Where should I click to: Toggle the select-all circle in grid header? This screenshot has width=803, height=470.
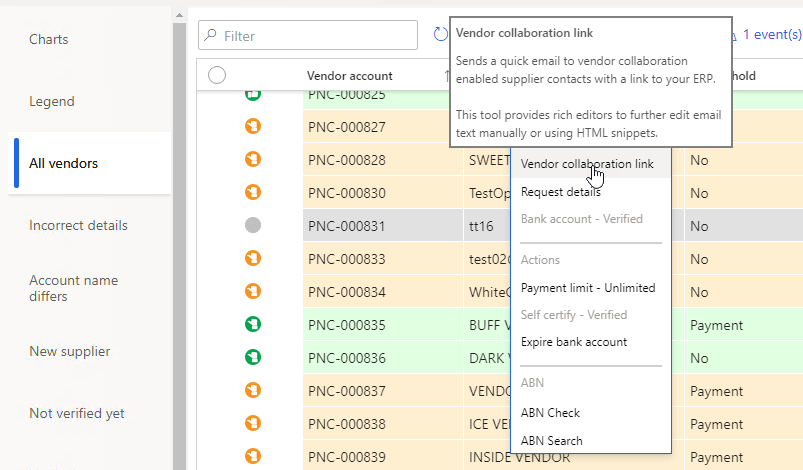pyautogui.click(x=217, y=75)
